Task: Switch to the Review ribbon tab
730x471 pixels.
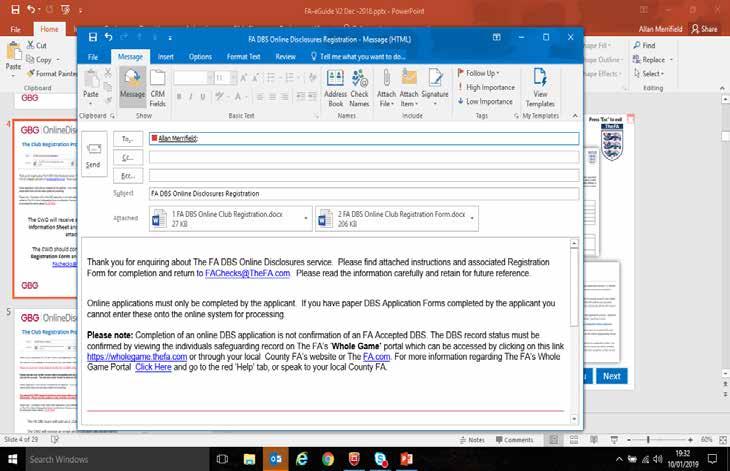Action: click(285, 57)
